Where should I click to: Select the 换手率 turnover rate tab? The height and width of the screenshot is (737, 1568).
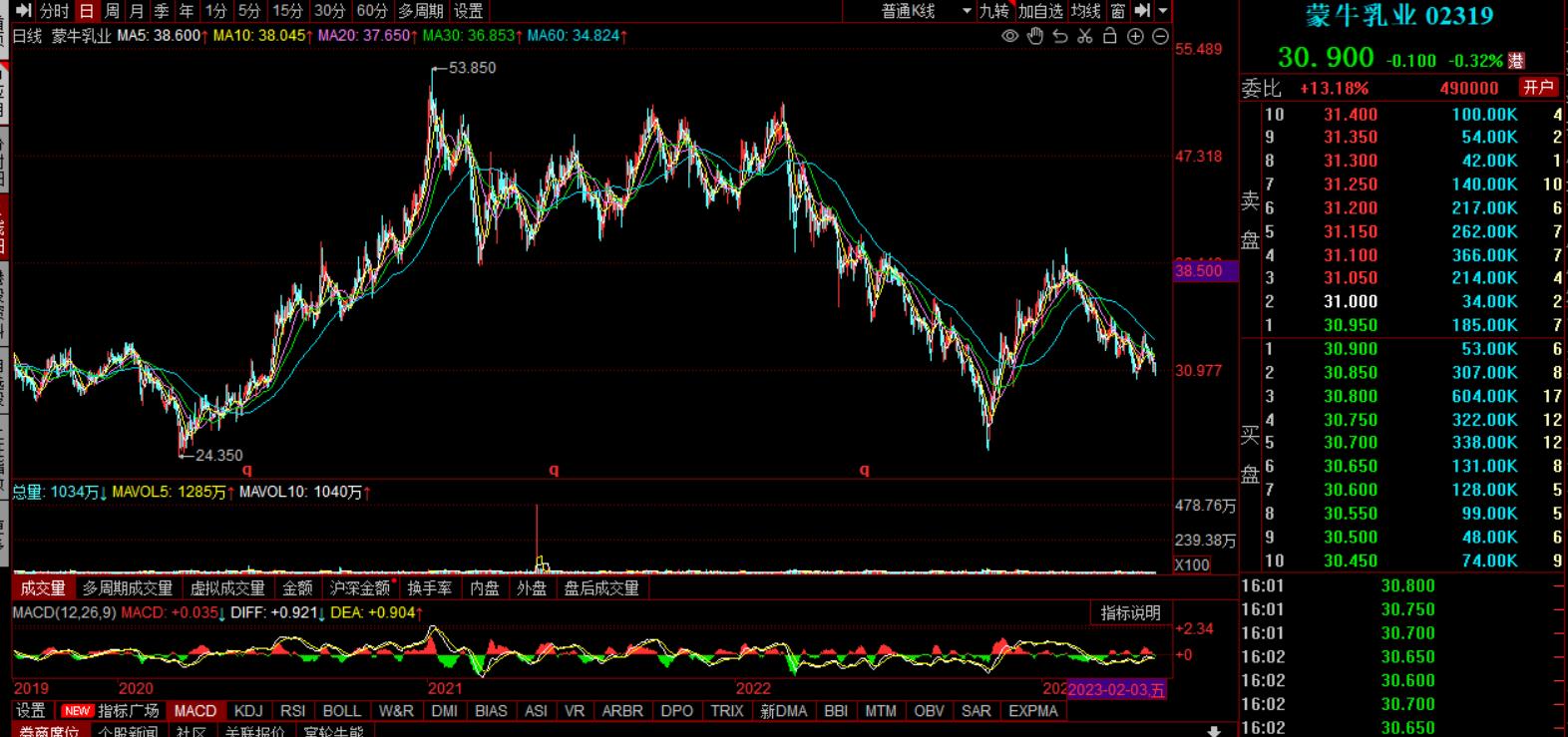tap(430, 588)
